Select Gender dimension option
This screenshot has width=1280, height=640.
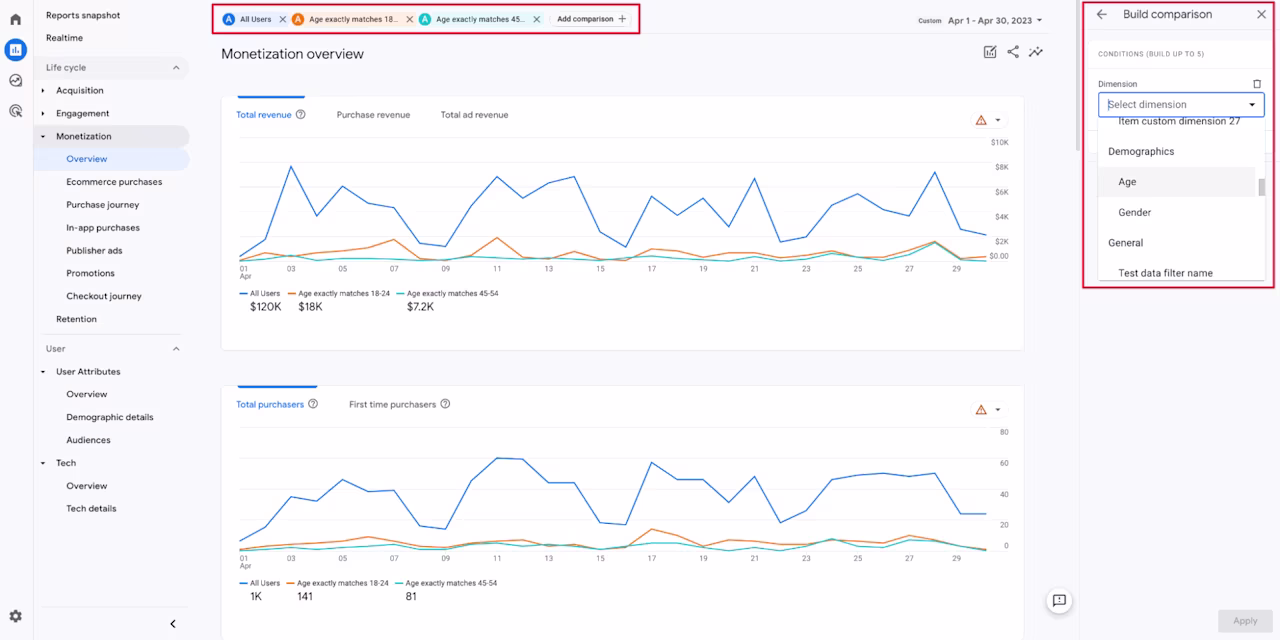1134,212
